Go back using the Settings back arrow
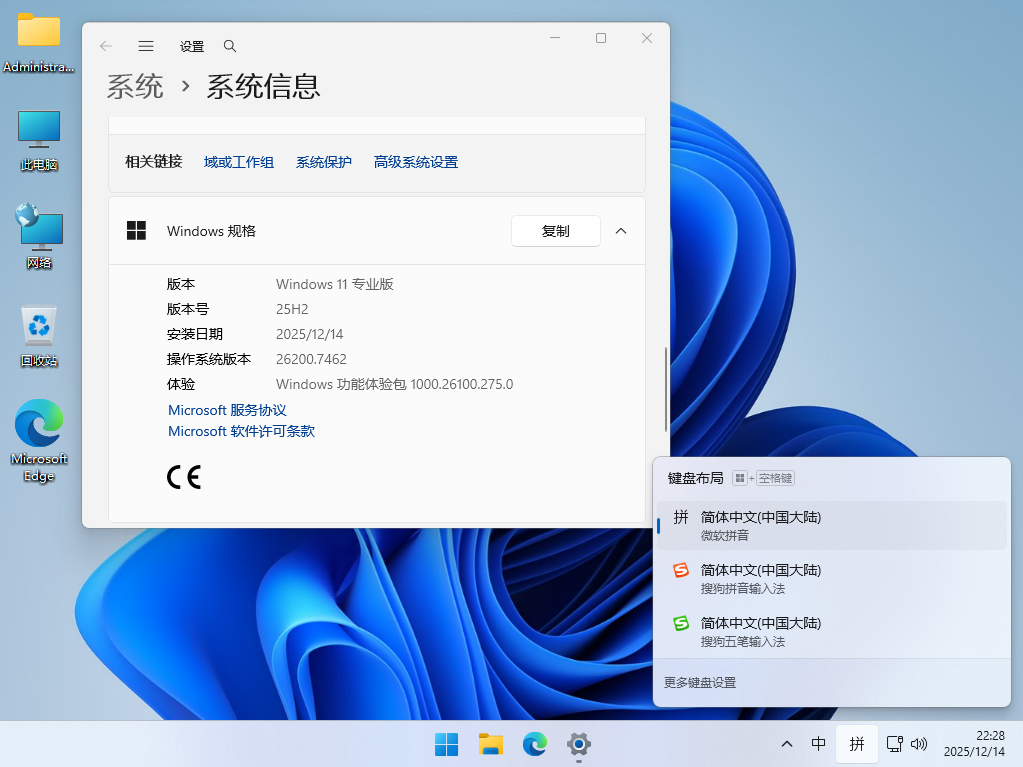The width and height of the screenshot is (1023, 767). pos(106,46)
